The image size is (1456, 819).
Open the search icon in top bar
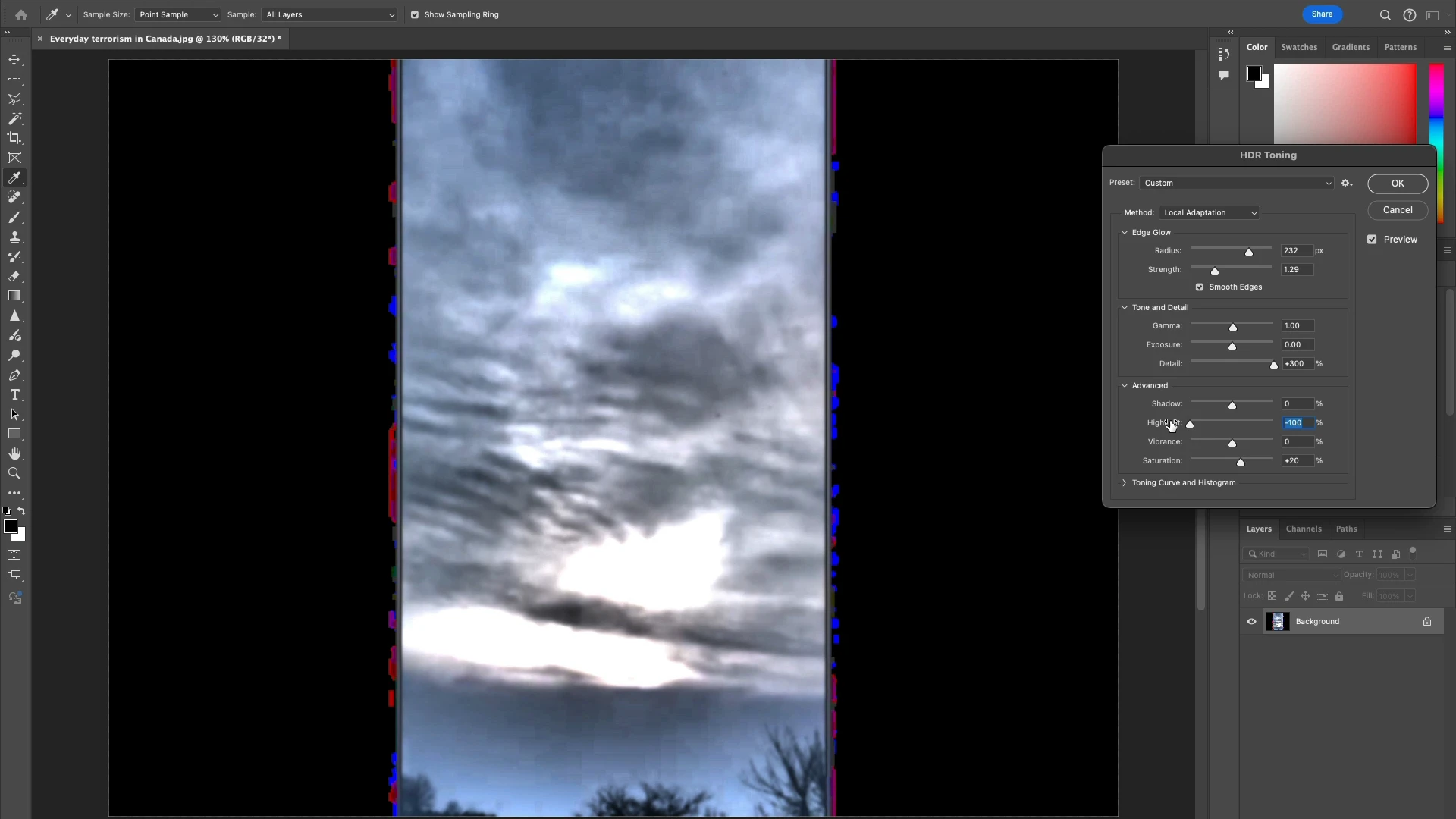click(1385, 15)
